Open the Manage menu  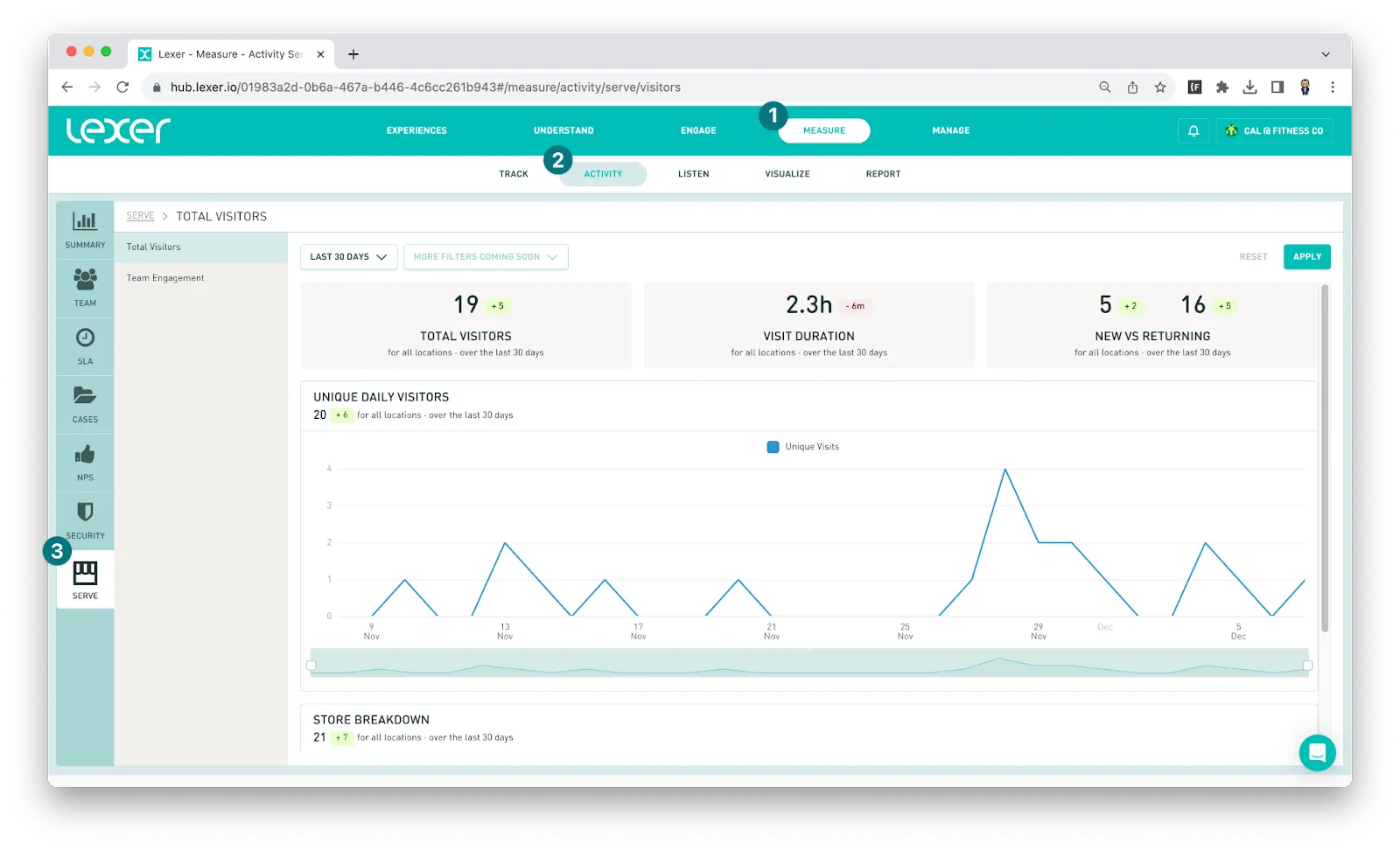pyautogui.click(x=950, y=131)
